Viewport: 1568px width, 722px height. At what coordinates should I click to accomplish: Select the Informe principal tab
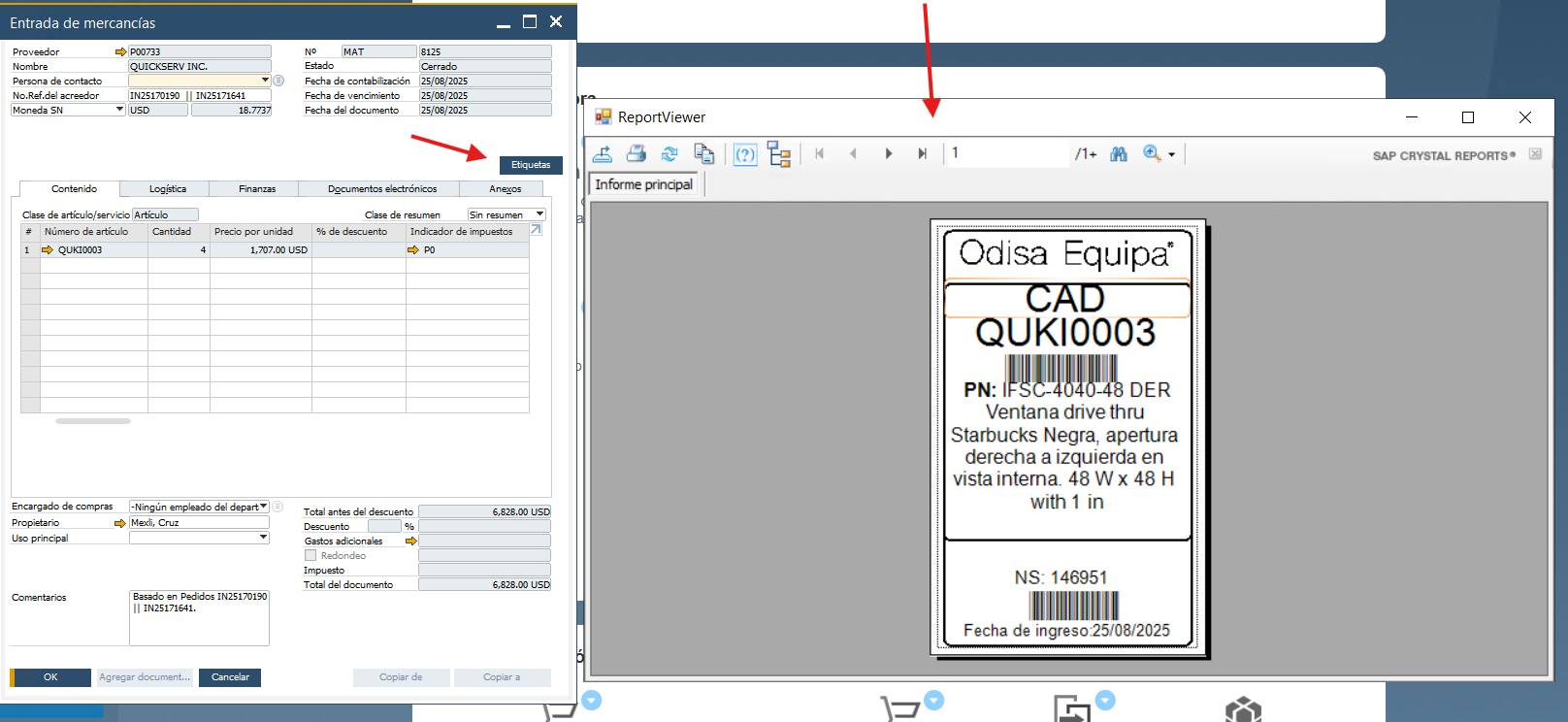click(x=644, y=184)
